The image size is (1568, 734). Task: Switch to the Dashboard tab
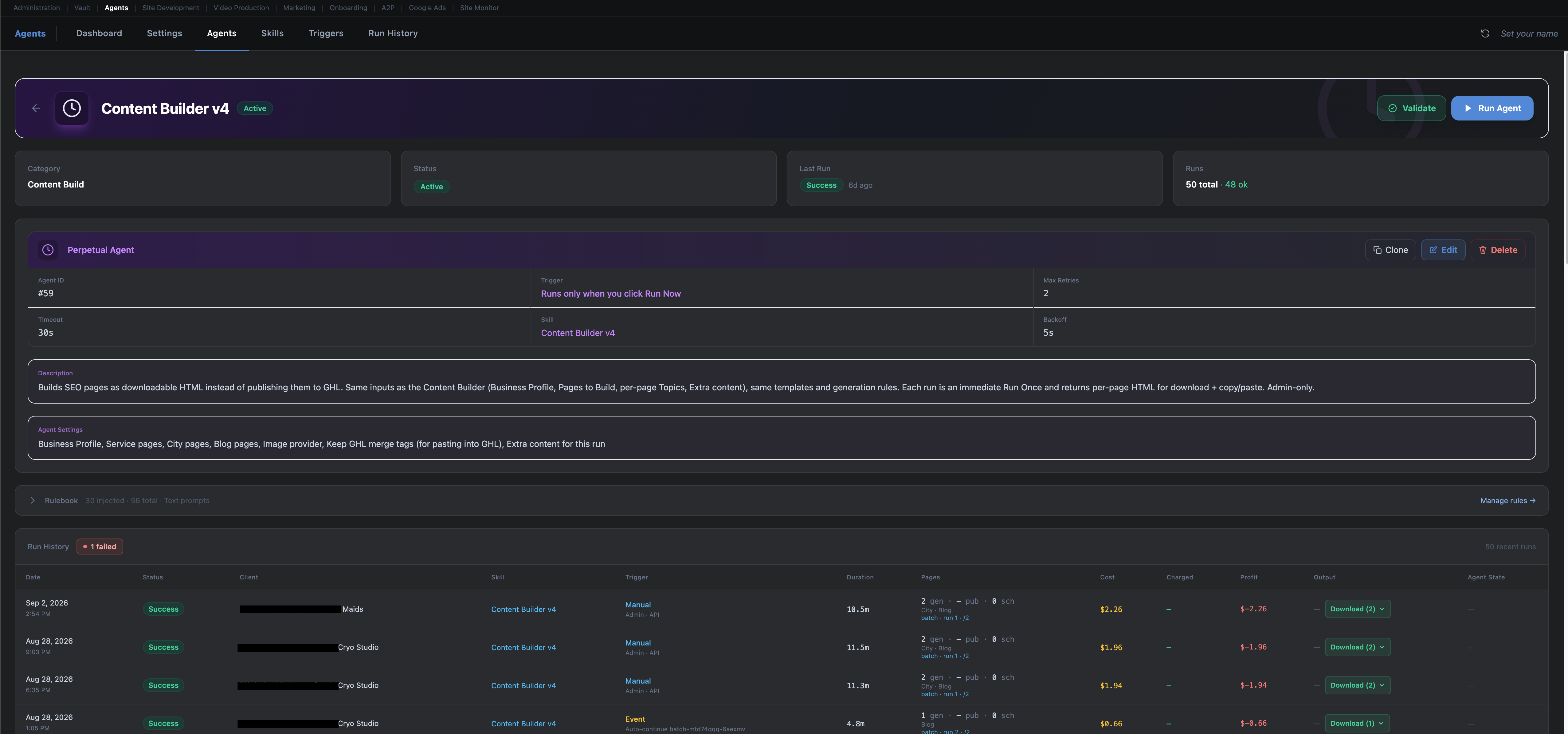pyautogui.click(x=99, y=34)
